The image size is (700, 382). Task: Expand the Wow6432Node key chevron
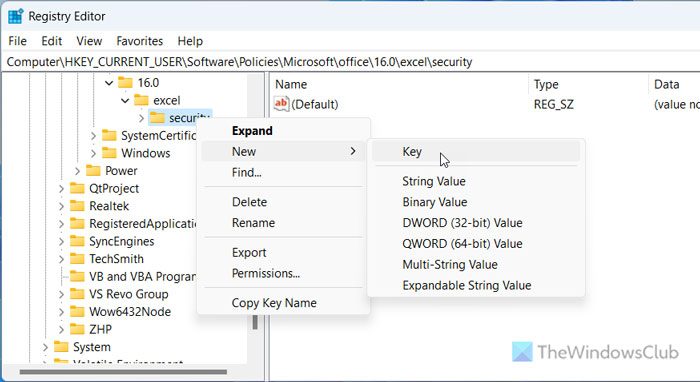(61, 312)
